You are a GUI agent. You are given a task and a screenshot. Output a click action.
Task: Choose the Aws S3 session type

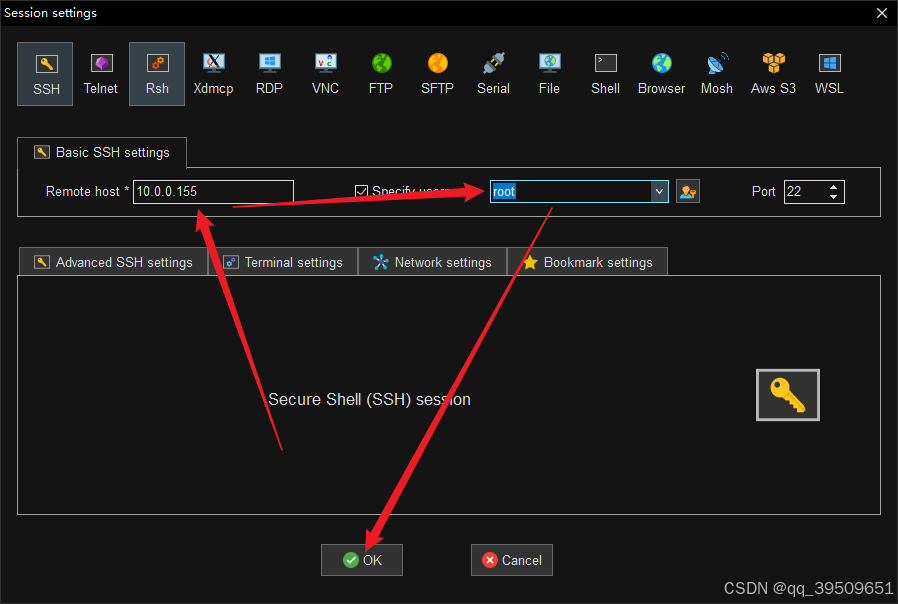pyautogui.click(x=773, y=74)
